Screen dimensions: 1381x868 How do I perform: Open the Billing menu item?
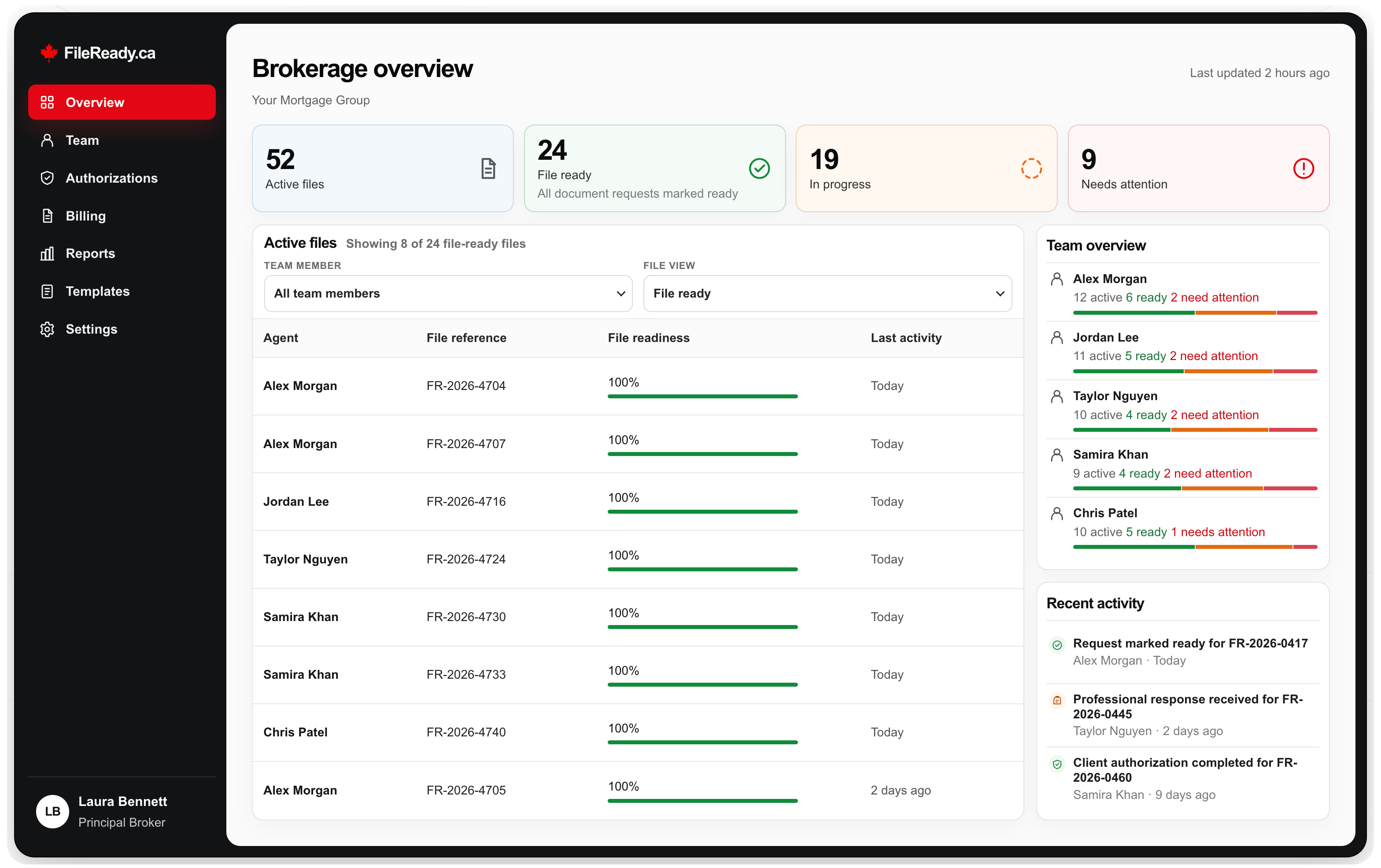click(x=122, y=216)
